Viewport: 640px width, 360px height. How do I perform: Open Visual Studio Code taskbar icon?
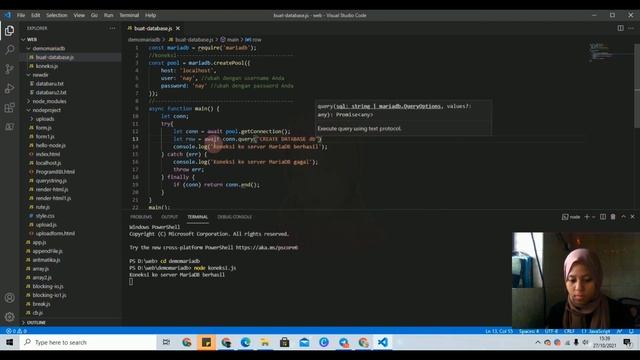382,342
